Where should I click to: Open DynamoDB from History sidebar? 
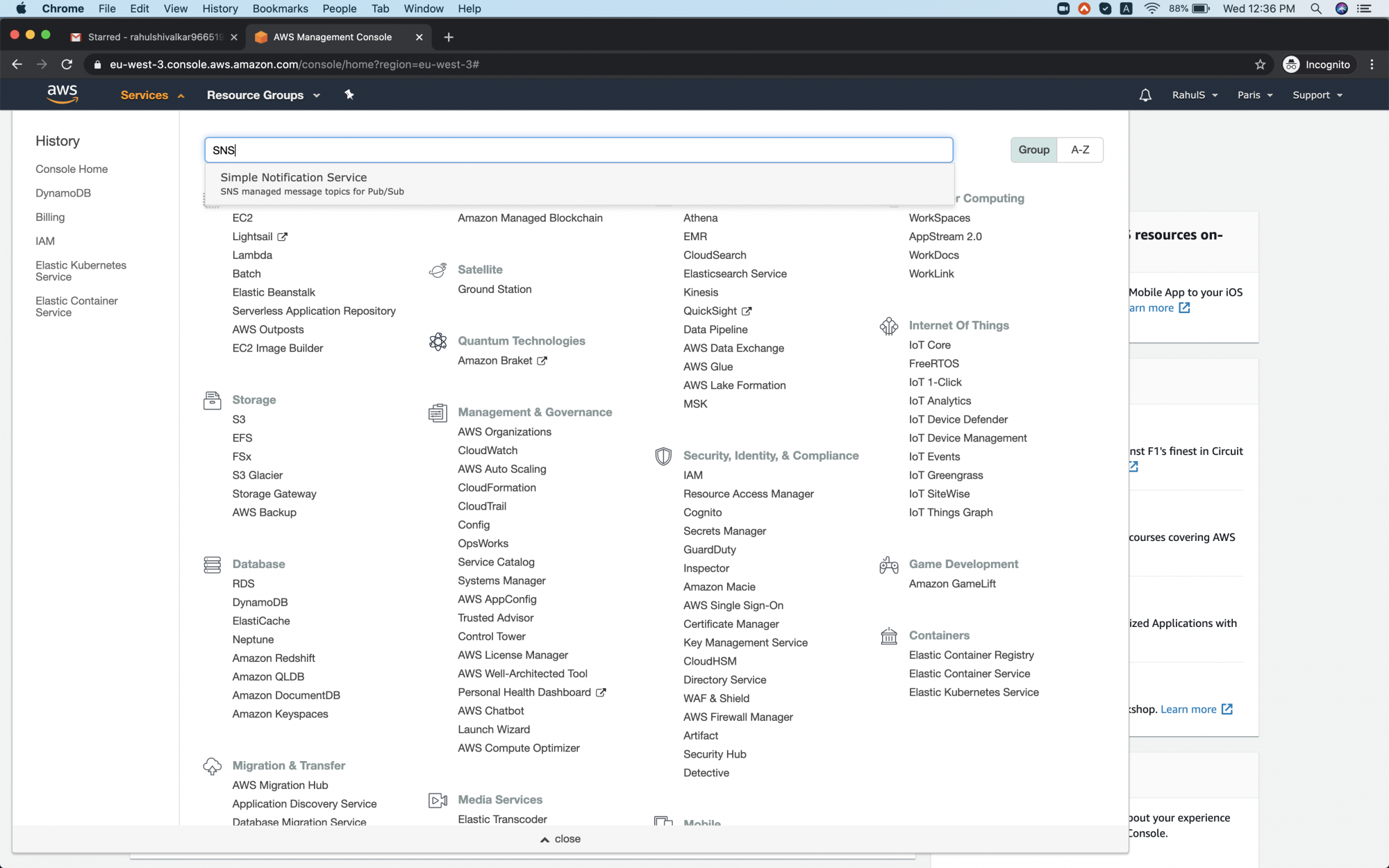point(63,193)
